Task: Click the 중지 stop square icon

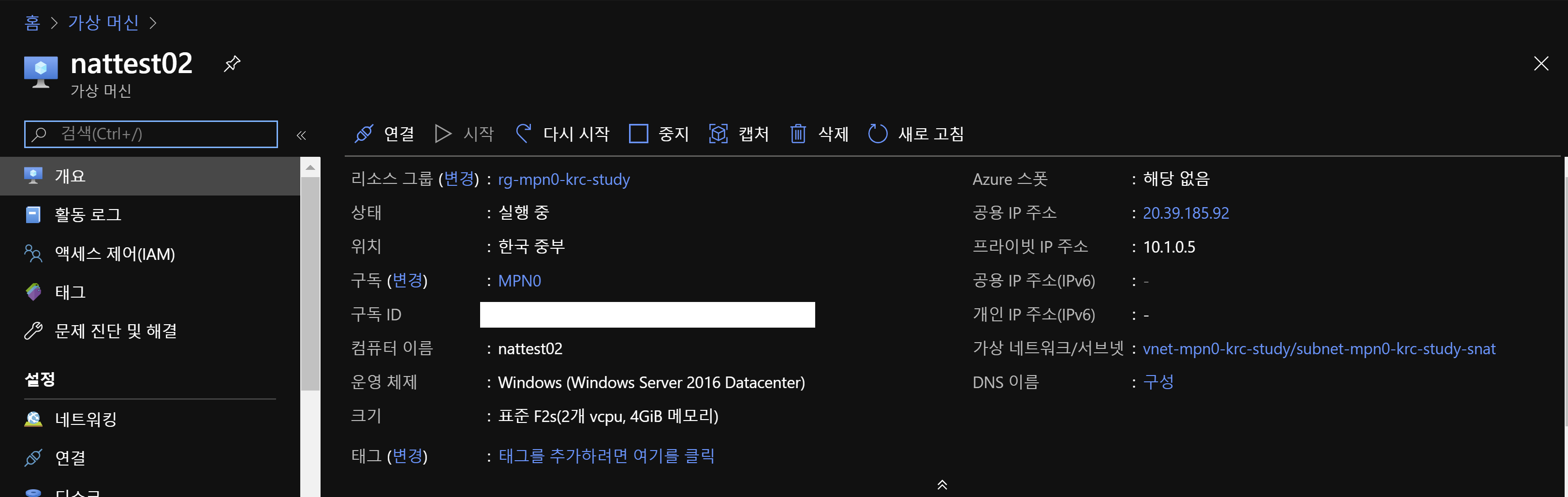Action: click(x=638, y=134)
